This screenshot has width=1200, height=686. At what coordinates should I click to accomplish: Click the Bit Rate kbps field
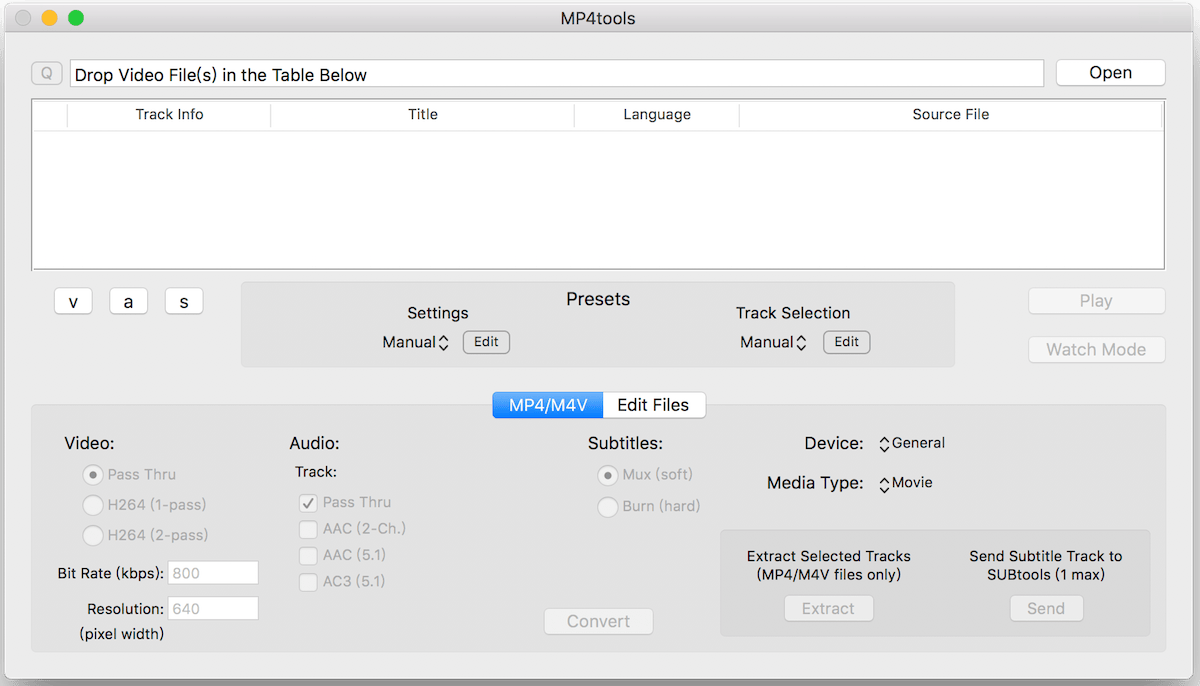click(213, 573)
